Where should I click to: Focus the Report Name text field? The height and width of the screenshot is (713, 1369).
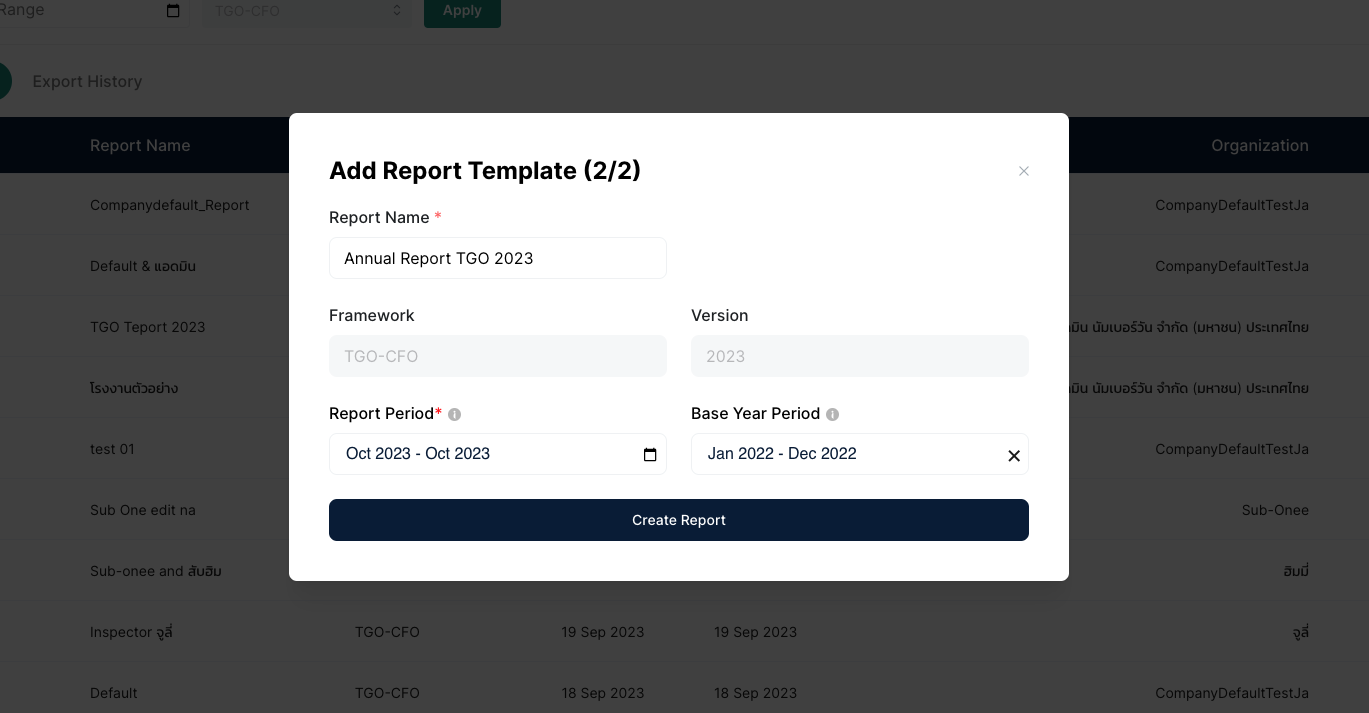[x=497, y=258]
